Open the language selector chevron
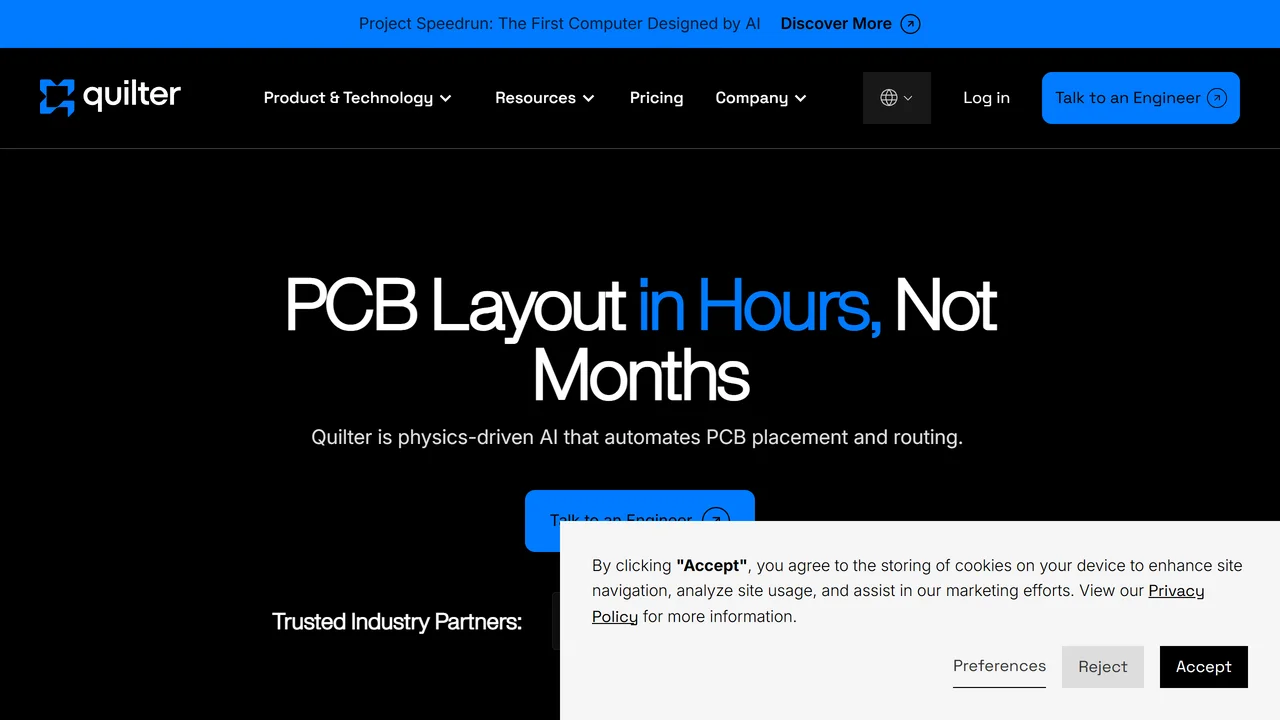This screenshot has height=720, width=1280. [x=908, y=98]
